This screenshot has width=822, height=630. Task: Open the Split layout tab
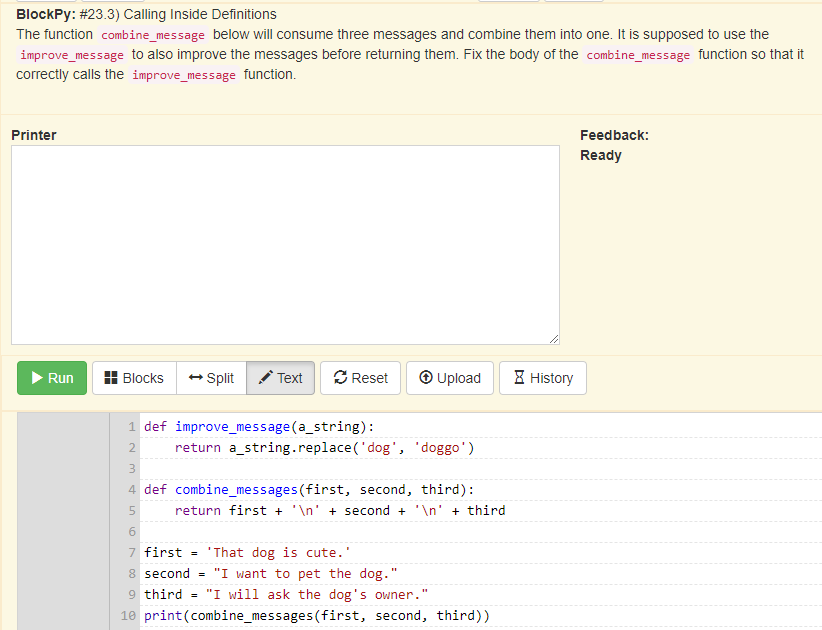211,378
